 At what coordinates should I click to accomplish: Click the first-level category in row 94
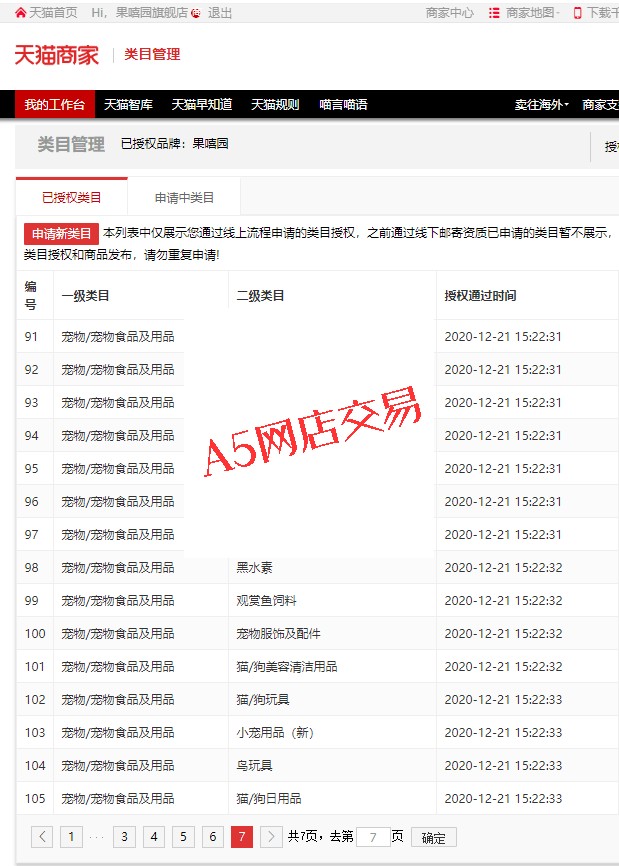tap(118, 435)
